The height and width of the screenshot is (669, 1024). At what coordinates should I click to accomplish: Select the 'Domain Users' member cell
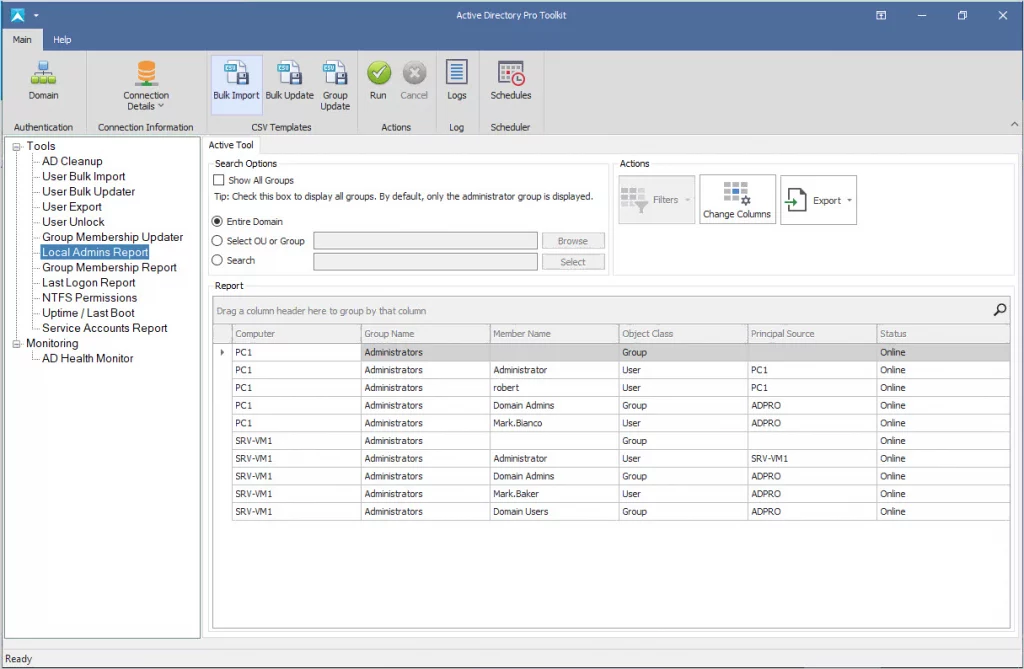pos(554,512)
